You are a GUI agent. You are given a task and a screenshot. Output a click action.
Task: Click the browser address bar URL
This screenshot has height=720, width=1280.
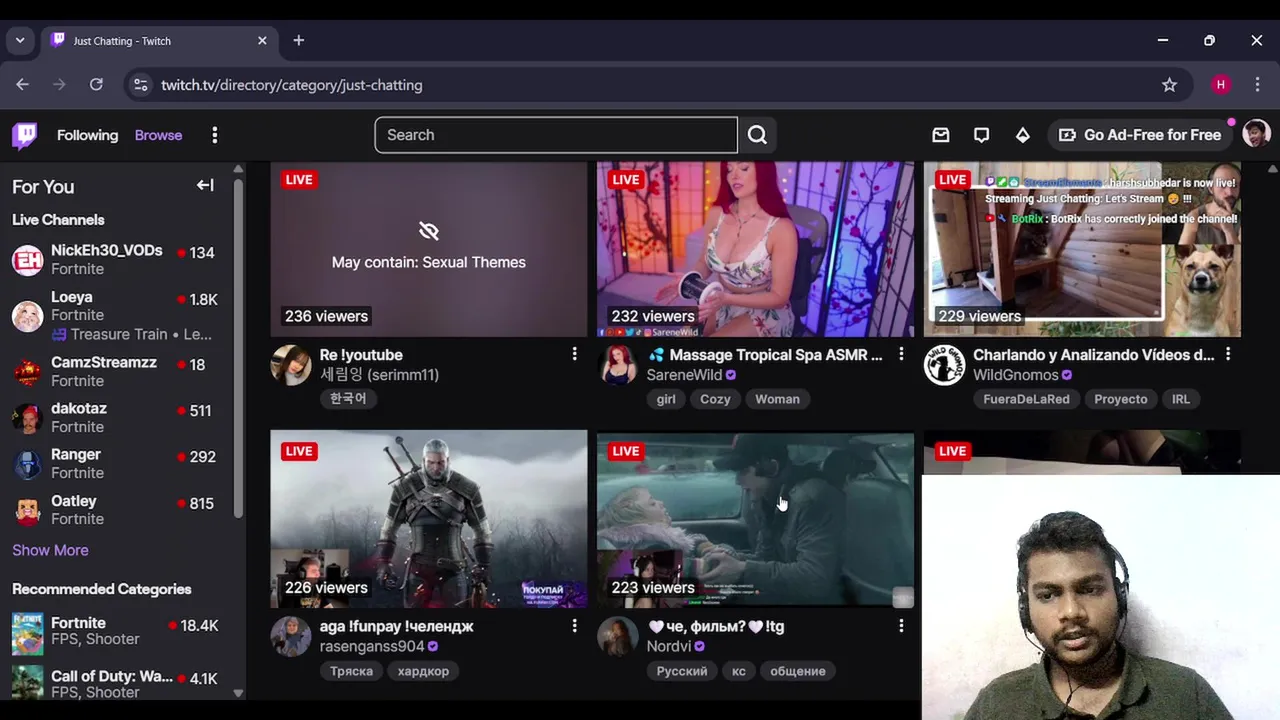click(x=292, y=85)
